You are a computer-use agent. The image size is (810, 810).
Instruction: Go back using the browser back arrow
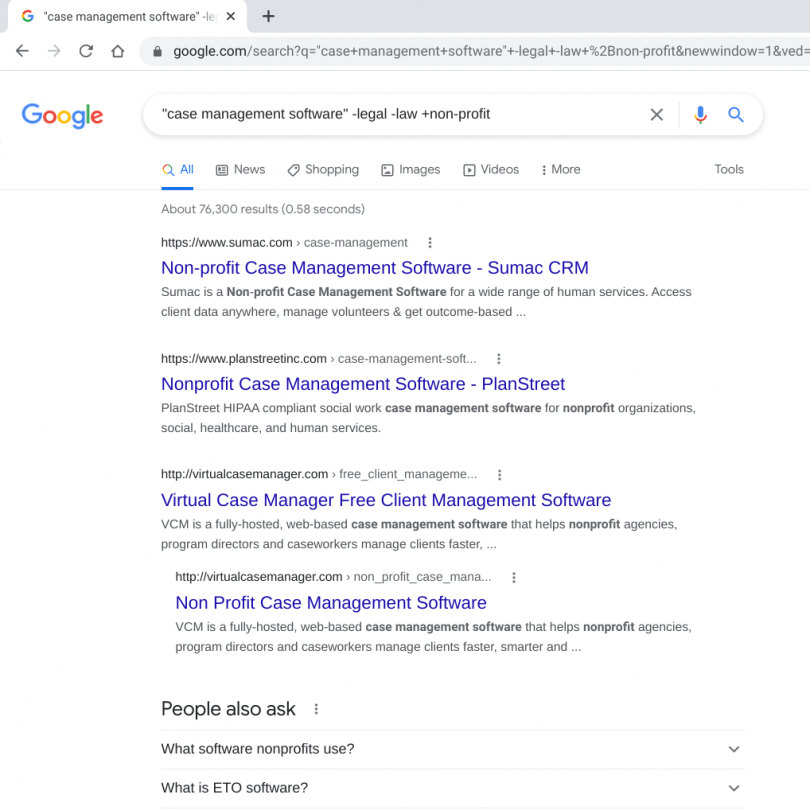tap(22, 51)
